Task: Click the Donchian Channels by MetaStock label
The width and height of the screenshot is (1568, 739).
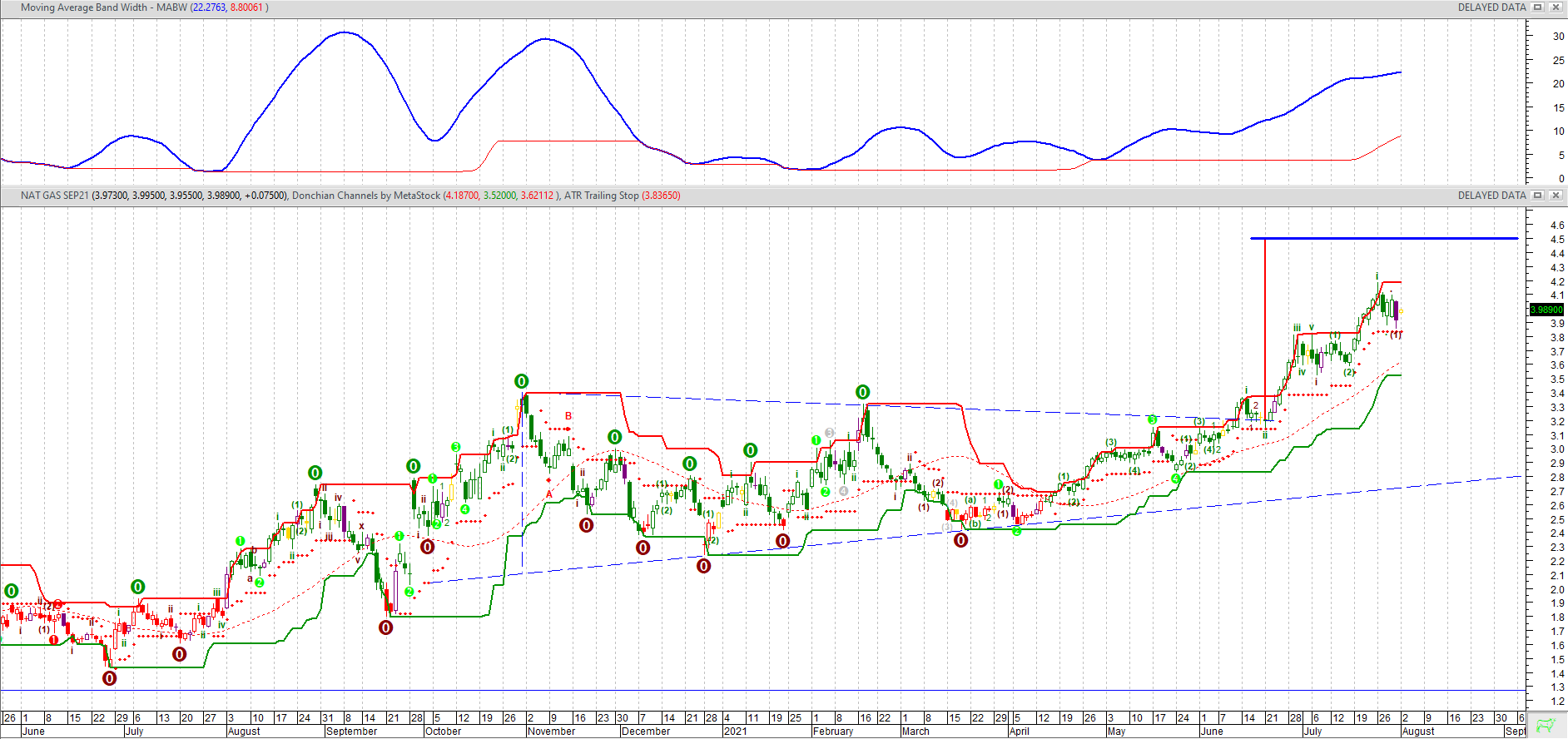Action: click(x=365, y=196)
